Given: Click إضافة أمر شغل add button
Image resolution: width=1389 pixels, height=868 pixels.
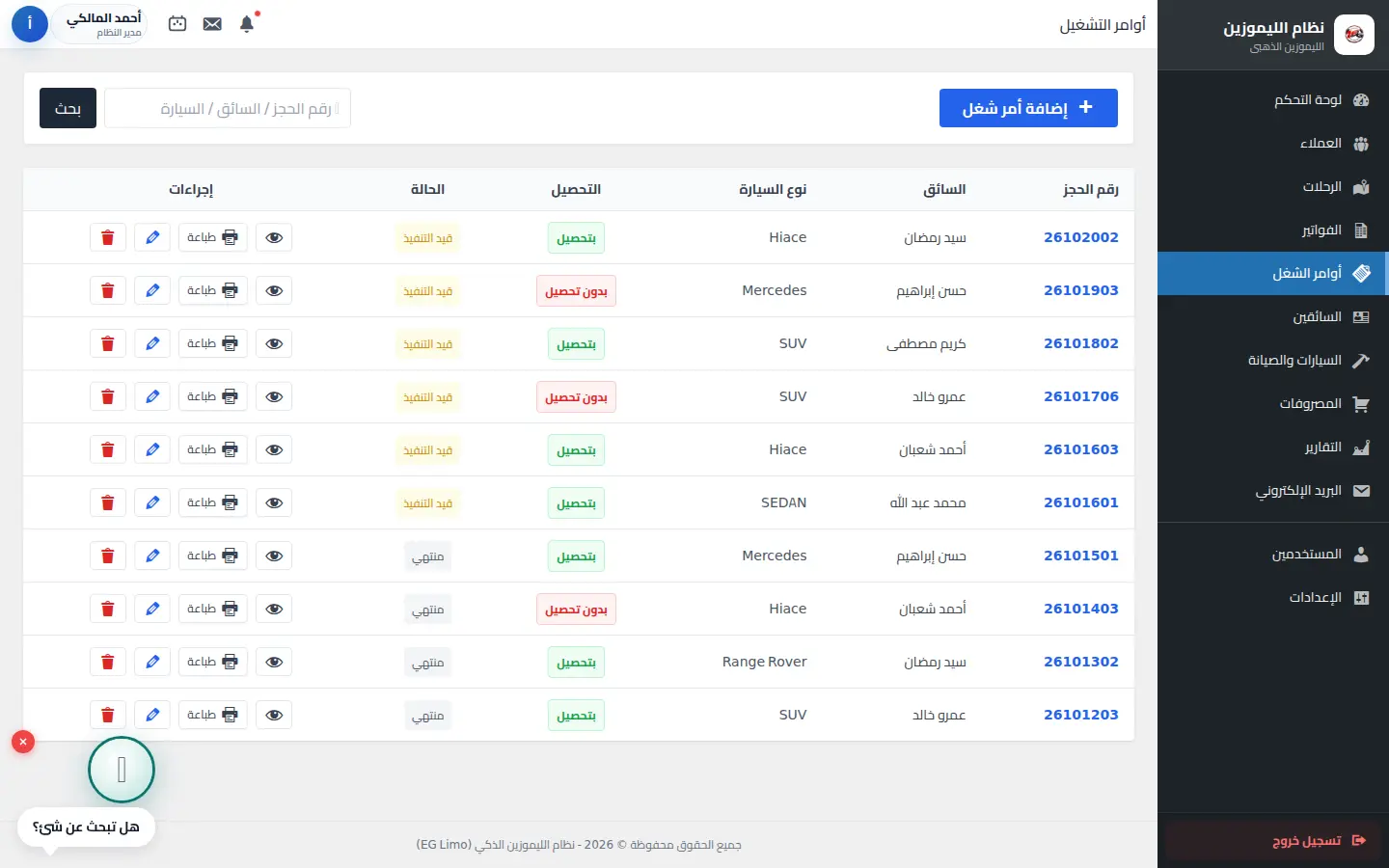Looking at the screenshot, I should tap(1028, 108).
